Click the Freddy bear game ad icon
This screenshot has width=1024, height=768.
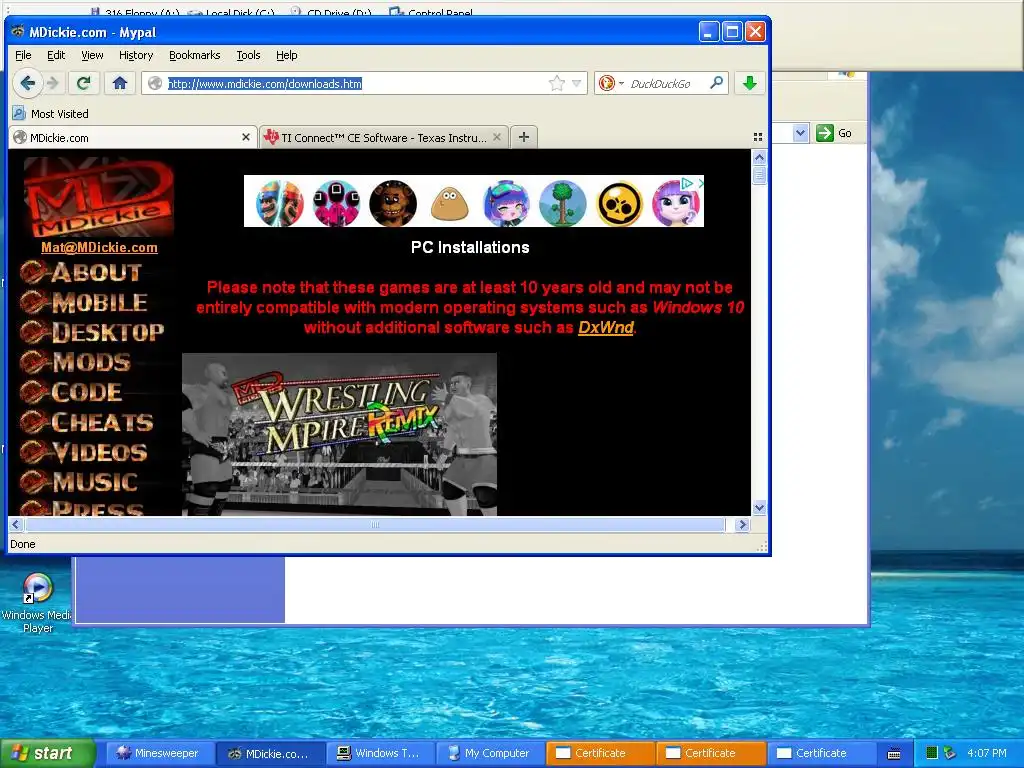coord(392,202)
